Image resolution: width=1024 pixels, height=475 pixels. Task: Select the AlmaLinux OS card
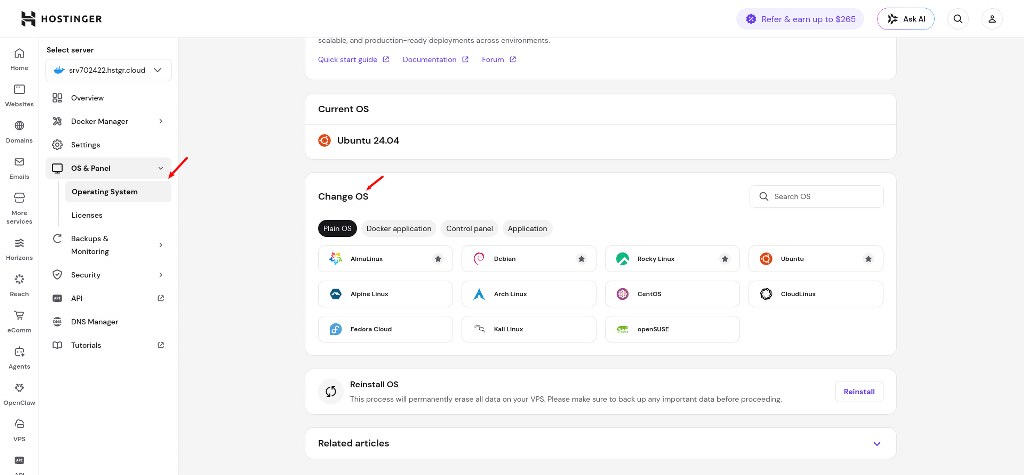[x=385, y=259]
